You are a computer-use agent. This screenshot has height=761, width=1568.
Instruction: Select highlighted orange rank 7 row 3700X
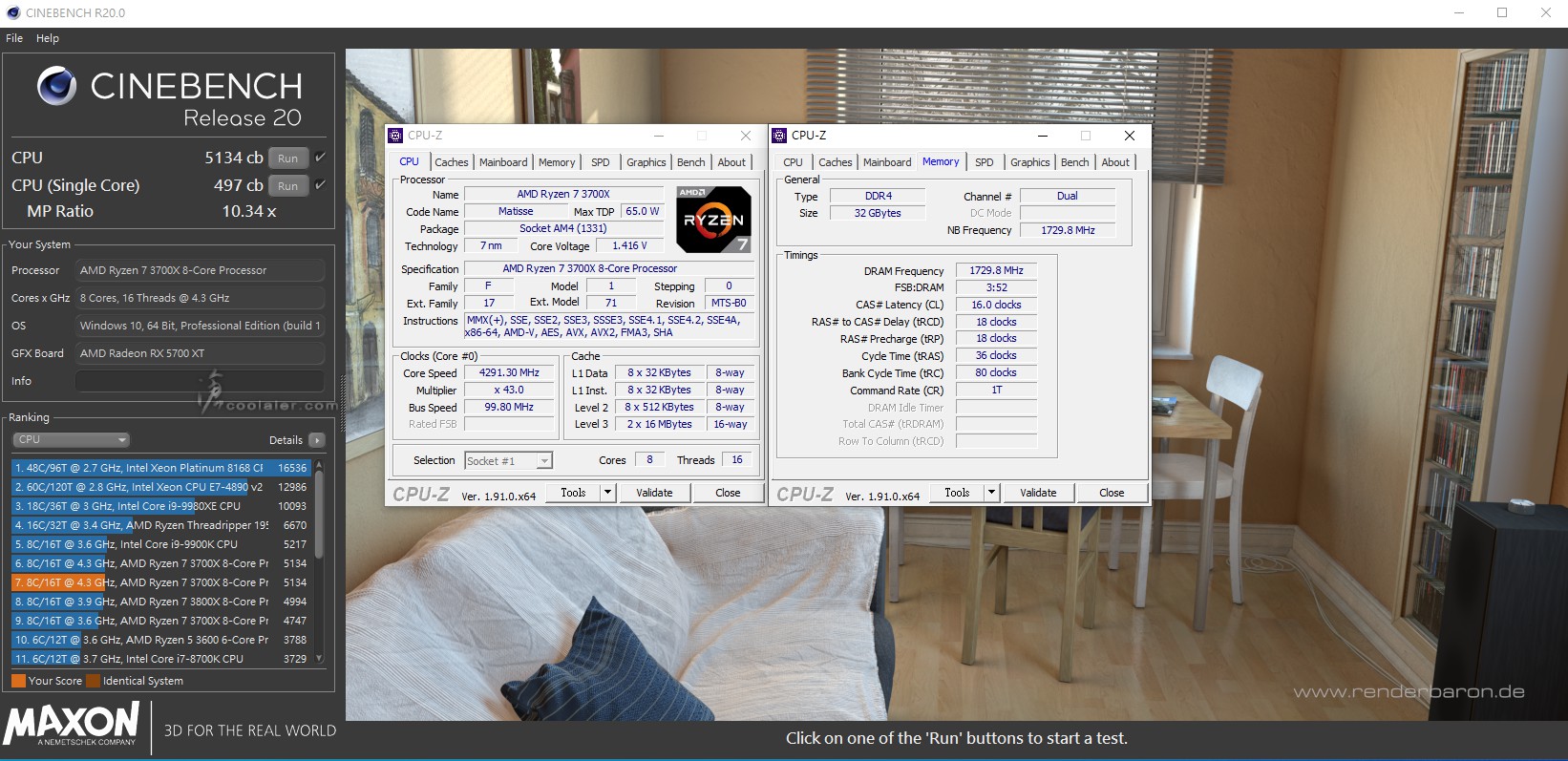(160, 582)
